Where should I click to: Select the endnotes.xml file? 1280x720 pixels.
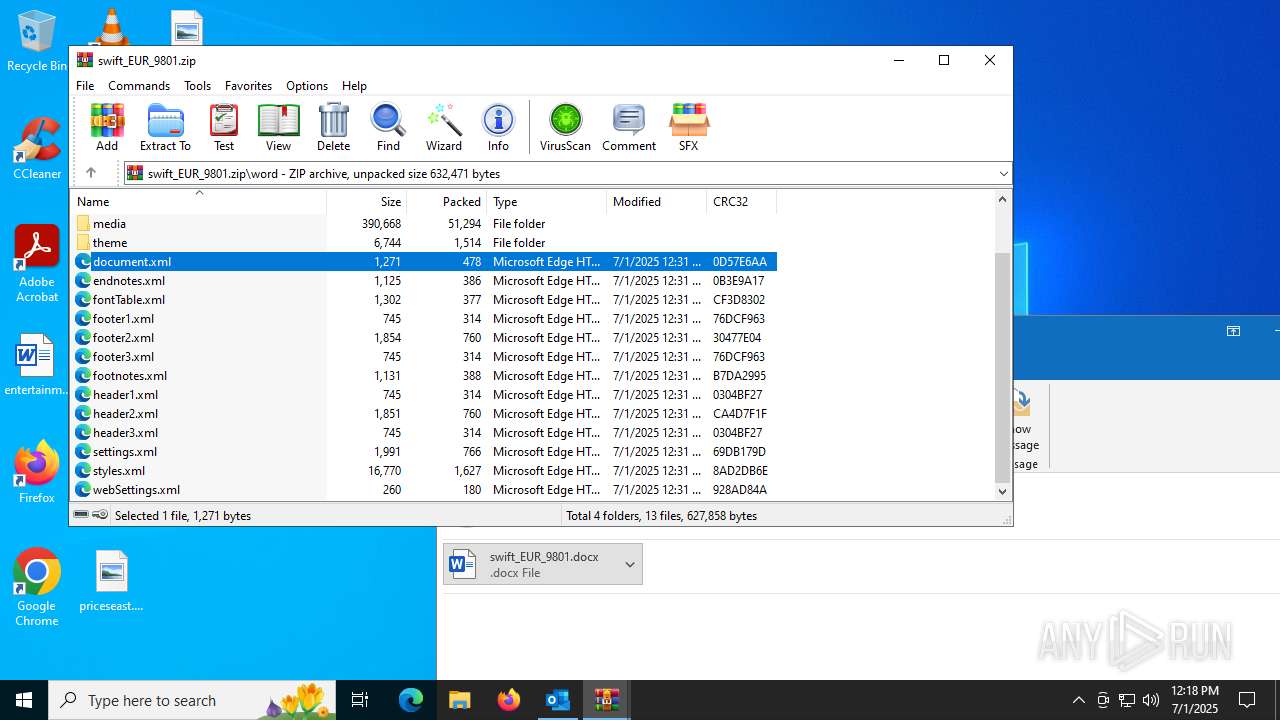[x=424, y=281]
